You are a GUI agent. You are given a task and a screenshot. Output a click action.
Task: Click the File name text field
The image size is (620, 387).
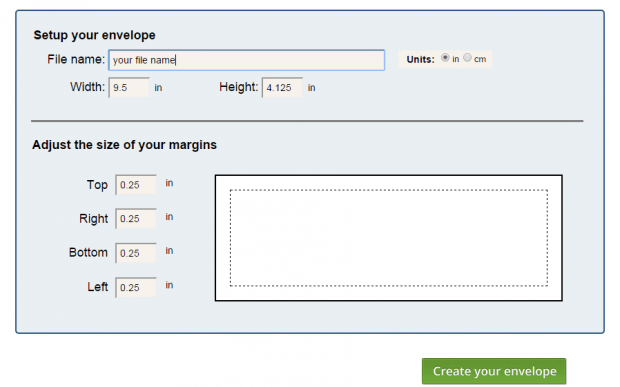[x=246, y=60]
